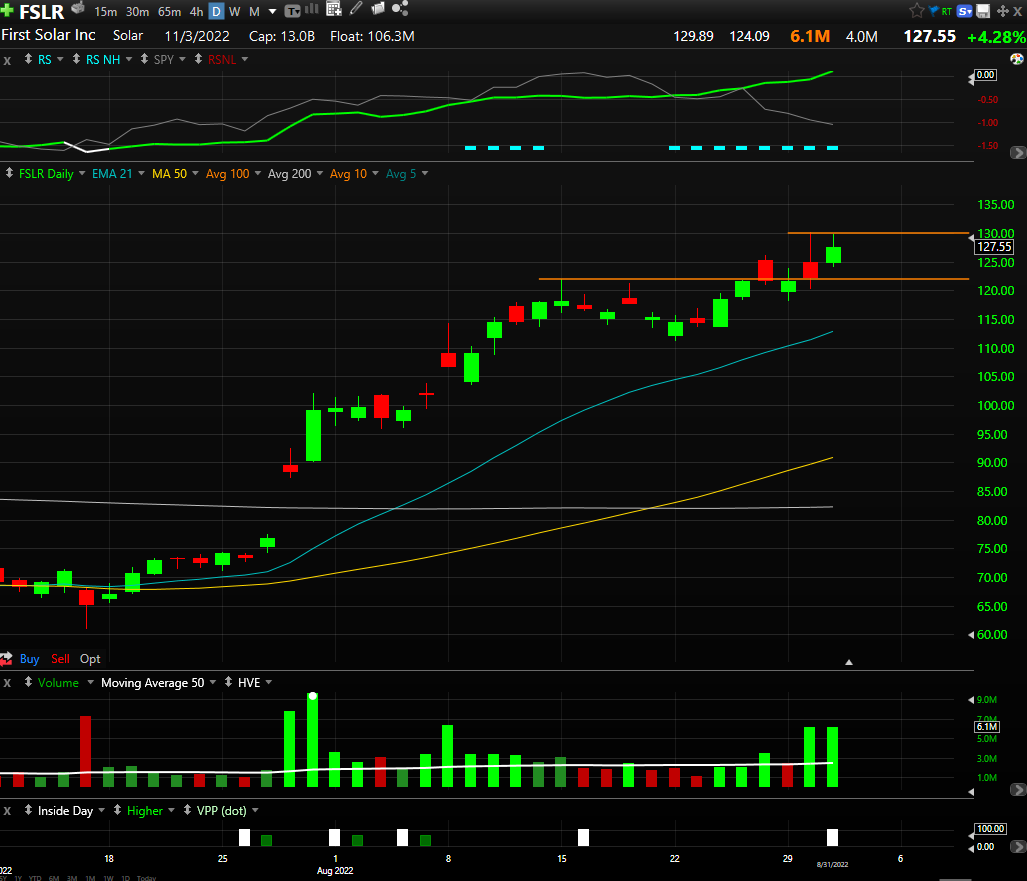Click the reorder arrows beside VPP (dot)
Image resolution: width=1027 pixels, height=881 pixels.
coord(187,810)
